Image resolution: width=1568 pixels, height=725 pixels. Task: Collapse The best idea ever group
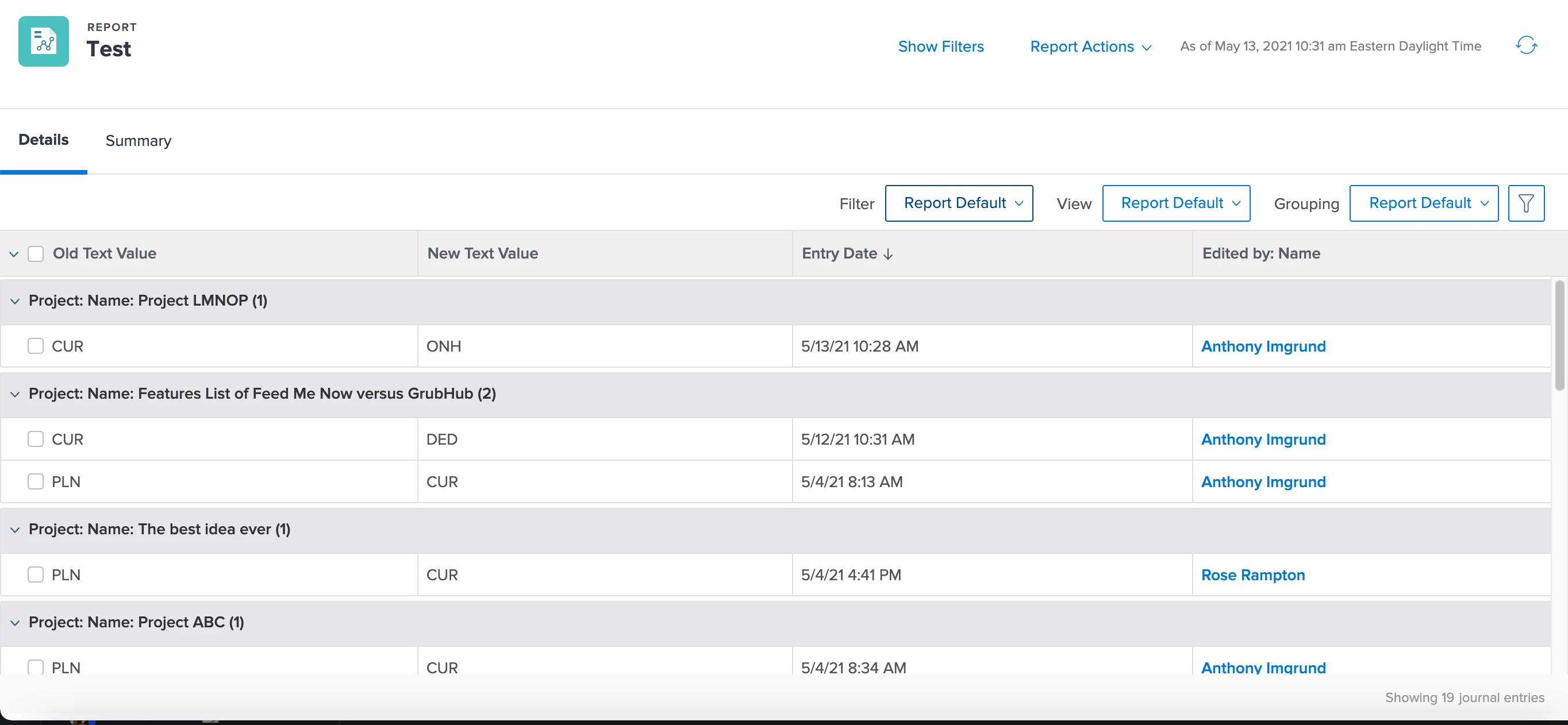click(x=15, y=530)
